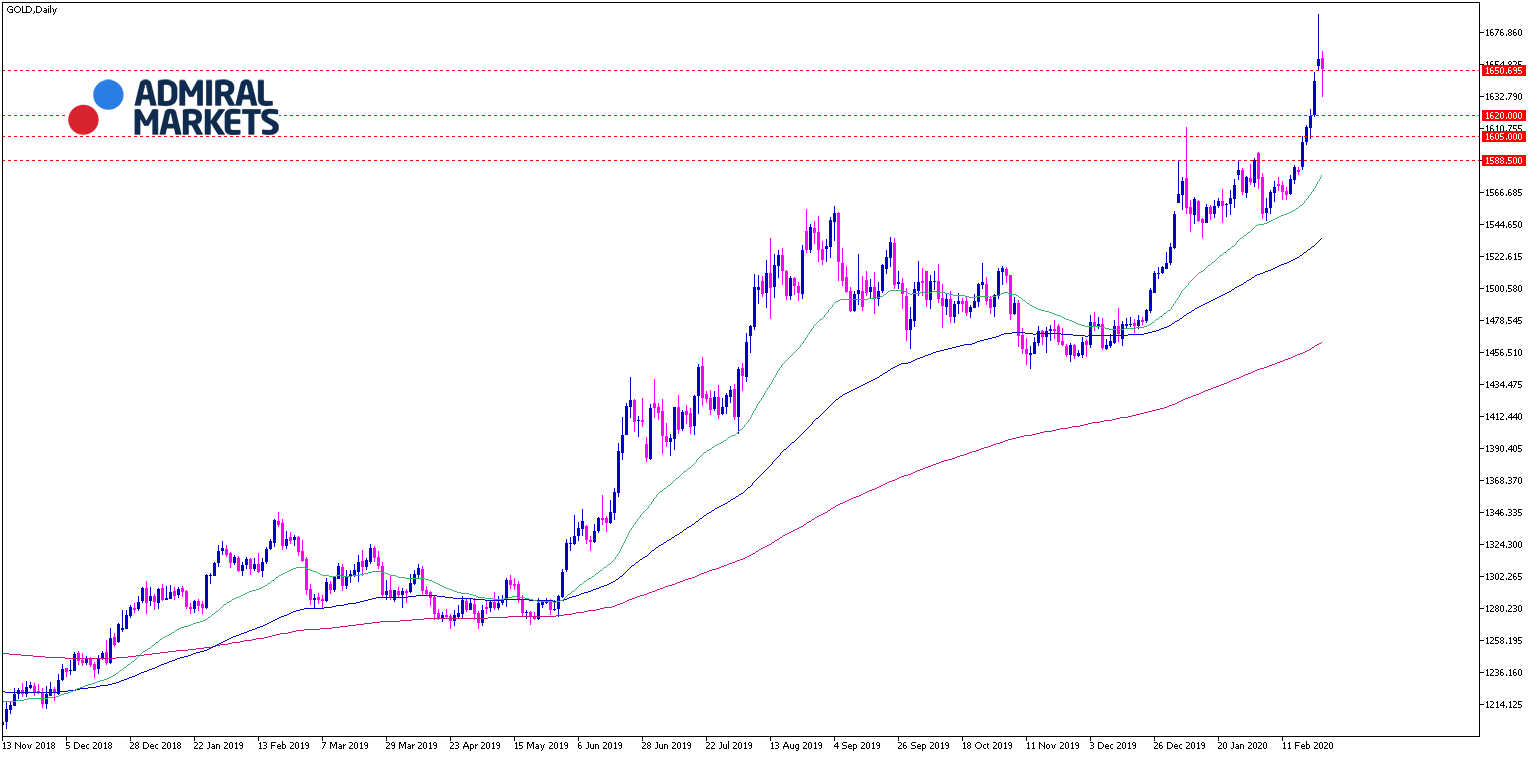1537x757 pixels.
Task: Click the 23 Apr 2019 date label
Action: pos(474,746)
